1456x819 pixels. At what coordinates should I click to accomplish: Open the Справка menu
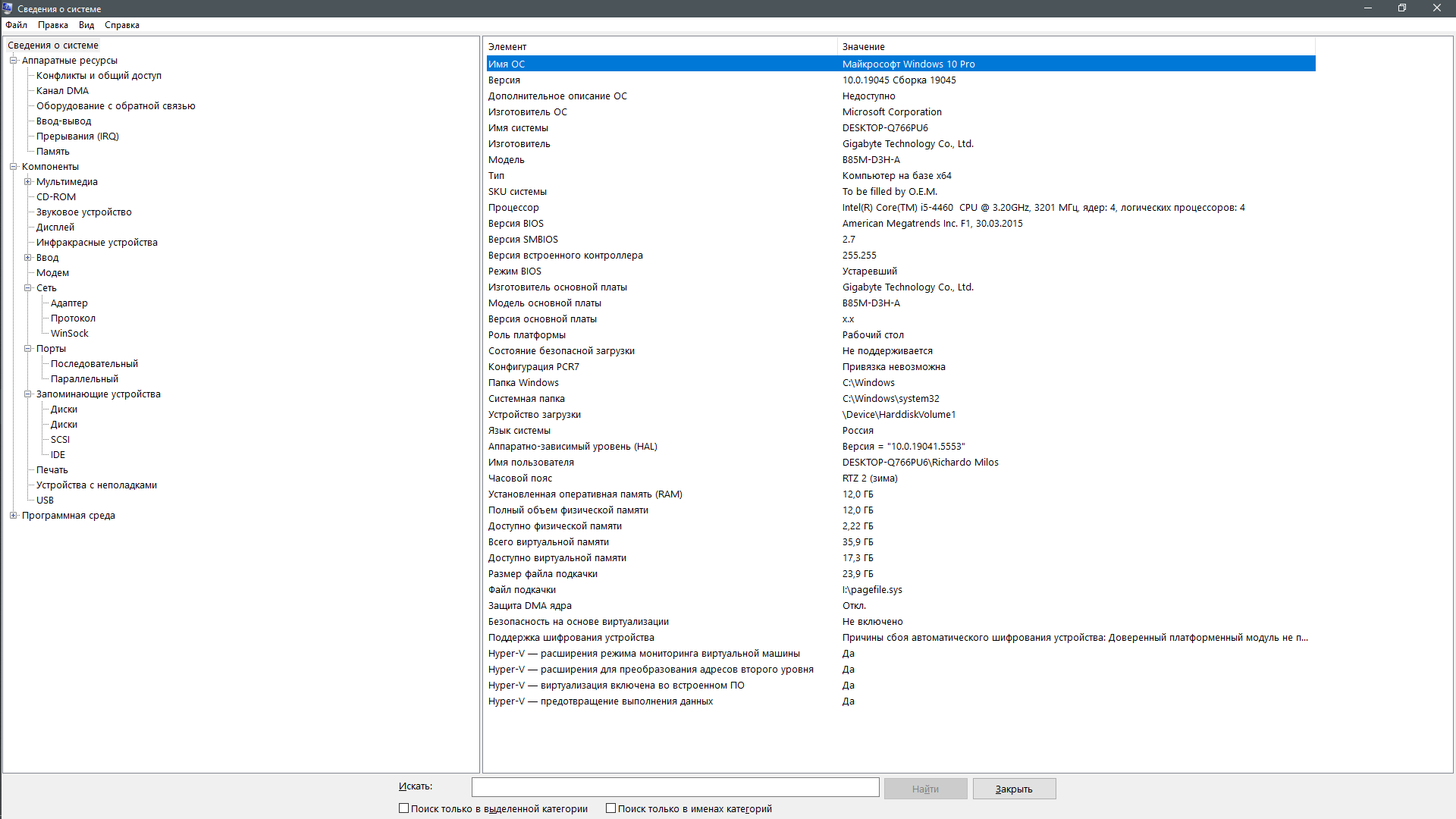(121, 25)
